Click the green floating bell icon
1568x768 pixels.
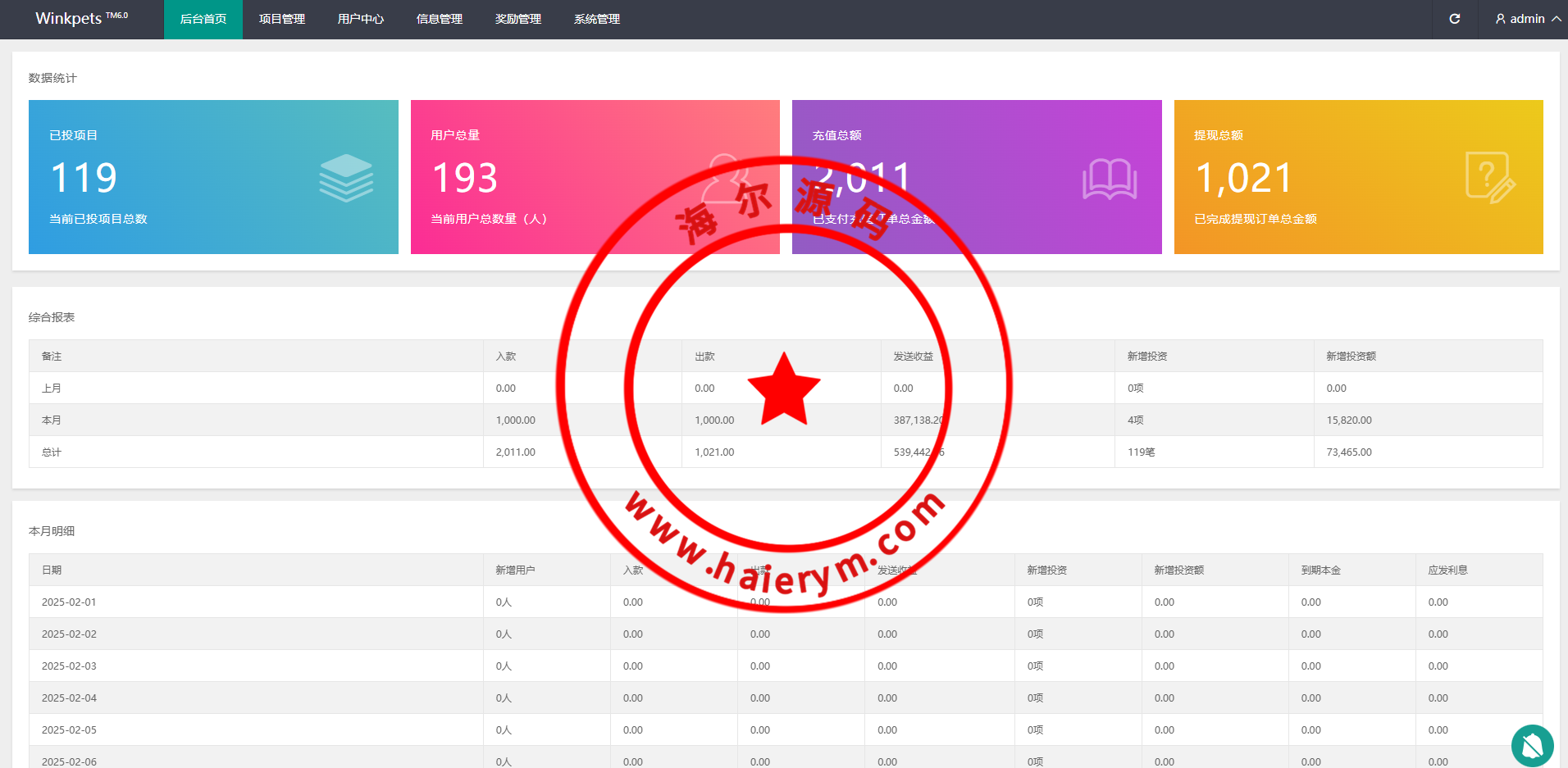point(1532,745)
